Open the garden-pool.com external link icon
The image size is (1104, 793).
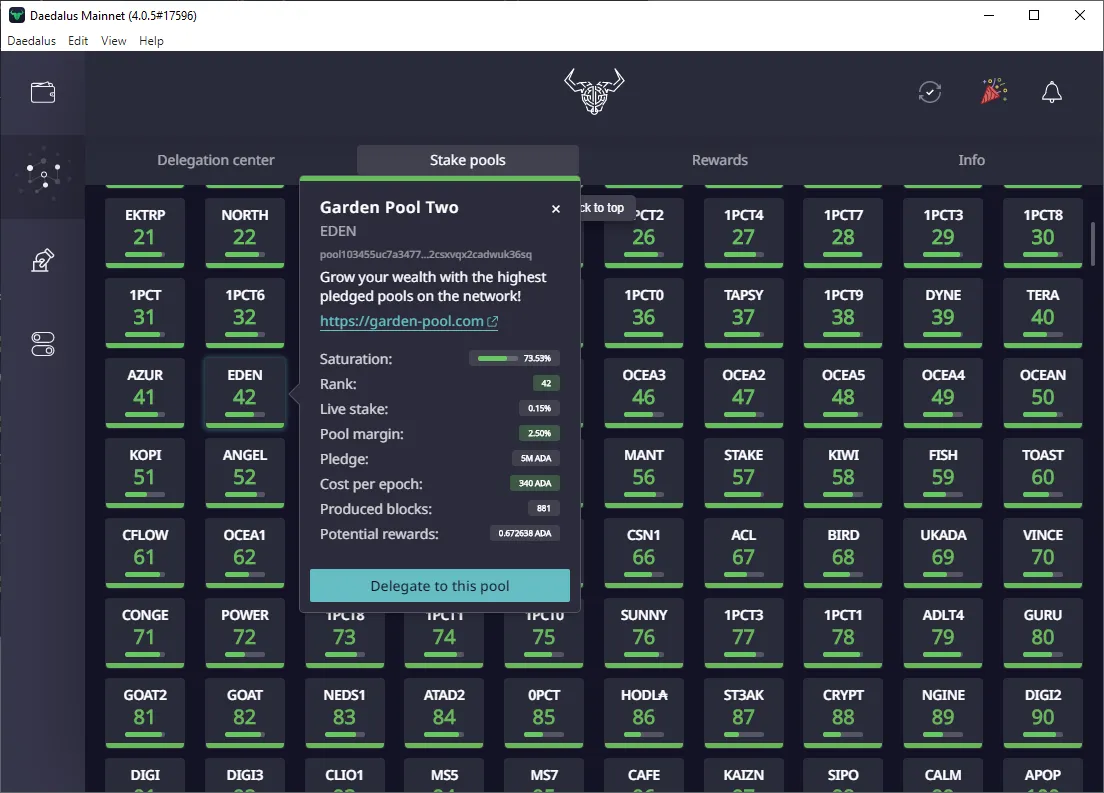coord(493,321)
